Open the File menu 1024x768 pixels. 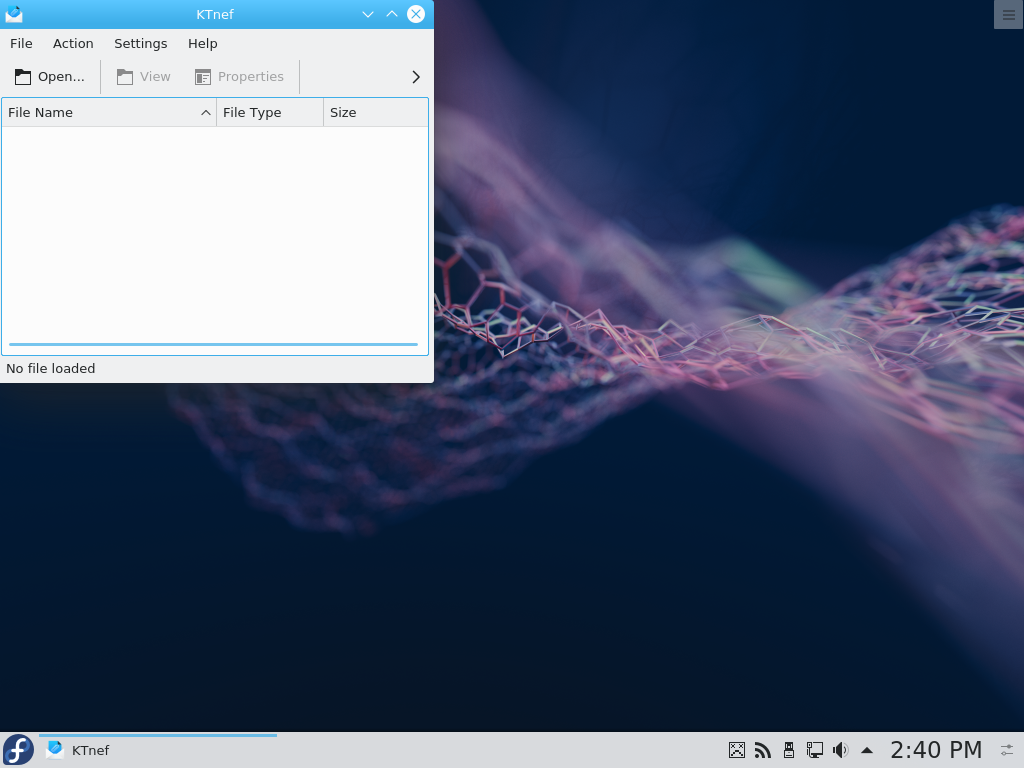[x=21, y=44]
